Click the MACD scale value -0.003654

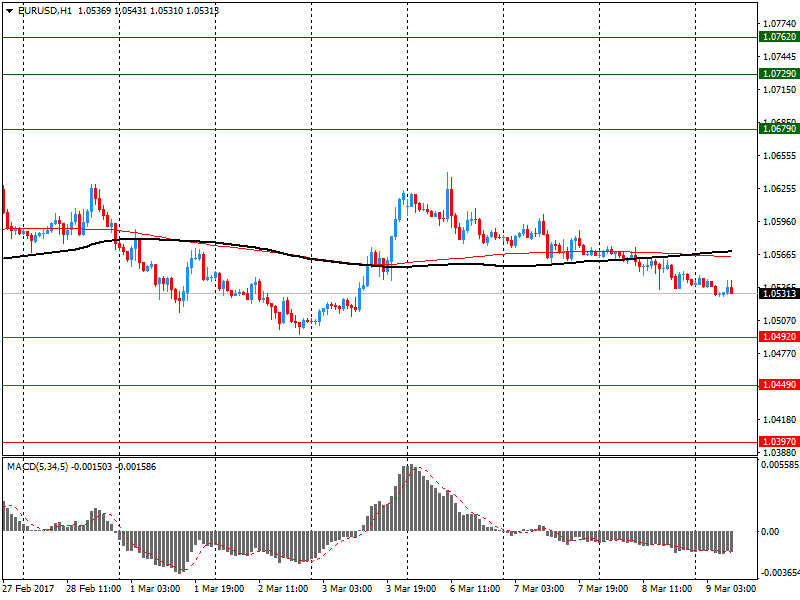click(780, 573)
